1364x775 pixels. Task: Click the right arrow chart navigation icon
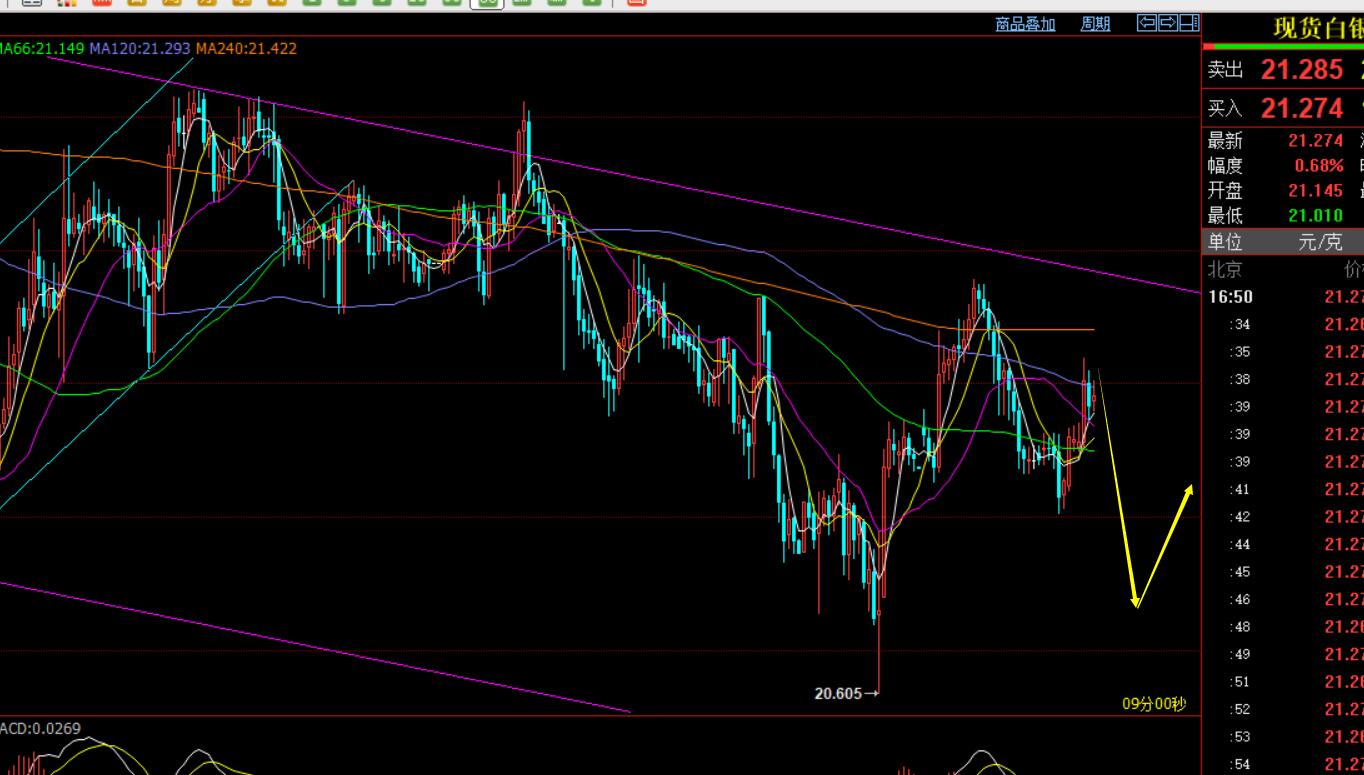pyautogui.click(x=1168, y=23)
